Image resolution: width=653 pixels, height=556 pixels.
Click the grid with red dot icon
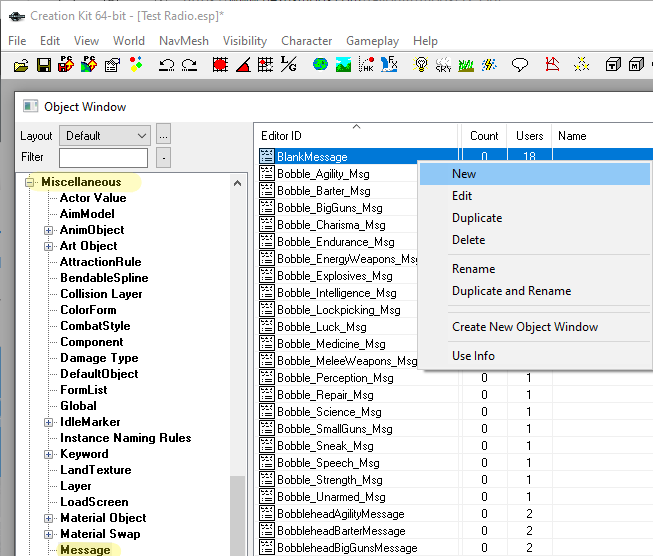coord(265,65)
